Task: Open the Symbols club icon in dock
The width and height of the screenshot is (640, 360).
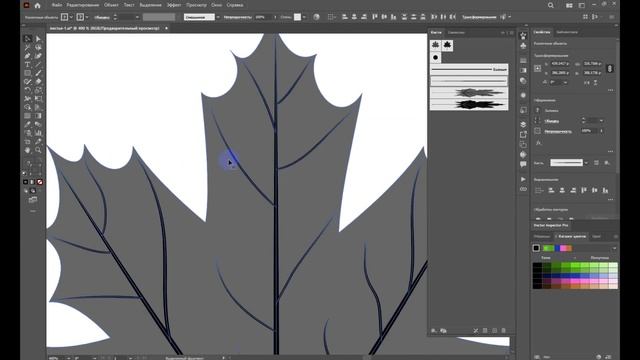Action: (x=523, y=46)
